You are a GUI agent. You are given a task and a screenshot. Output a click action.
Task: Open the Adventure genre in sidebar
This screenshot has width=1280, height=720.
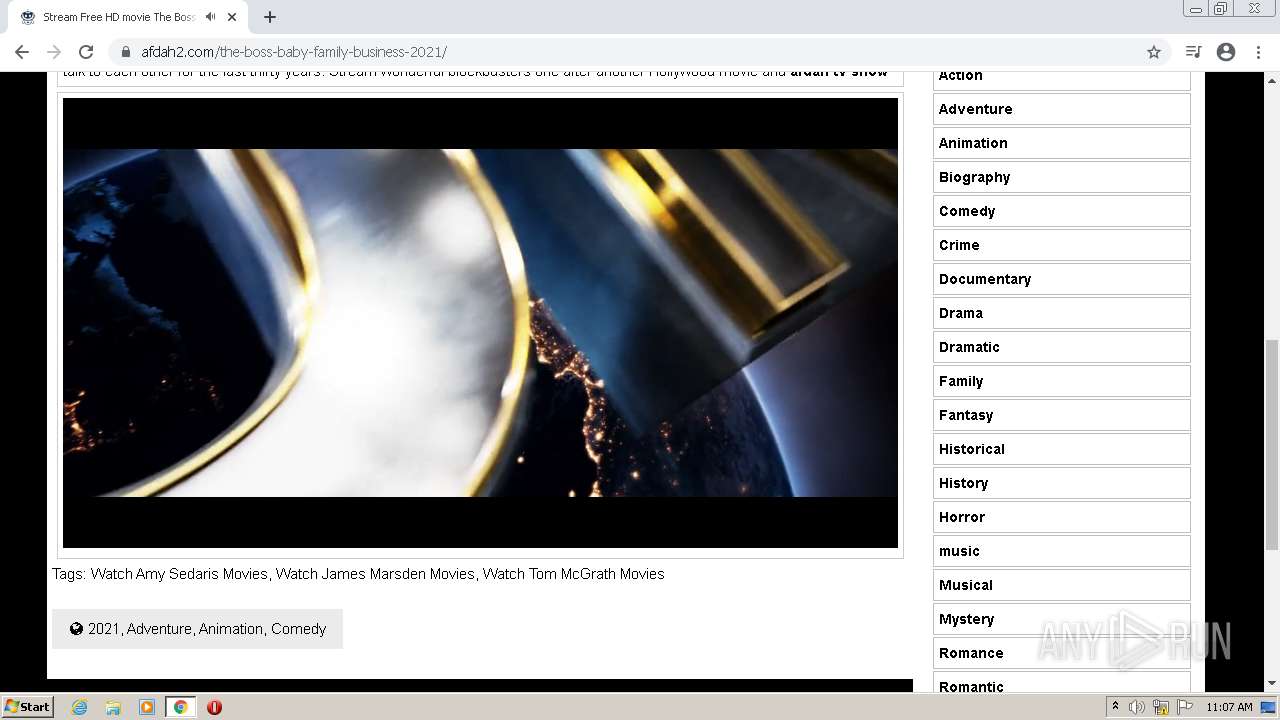coord(1062,109)
